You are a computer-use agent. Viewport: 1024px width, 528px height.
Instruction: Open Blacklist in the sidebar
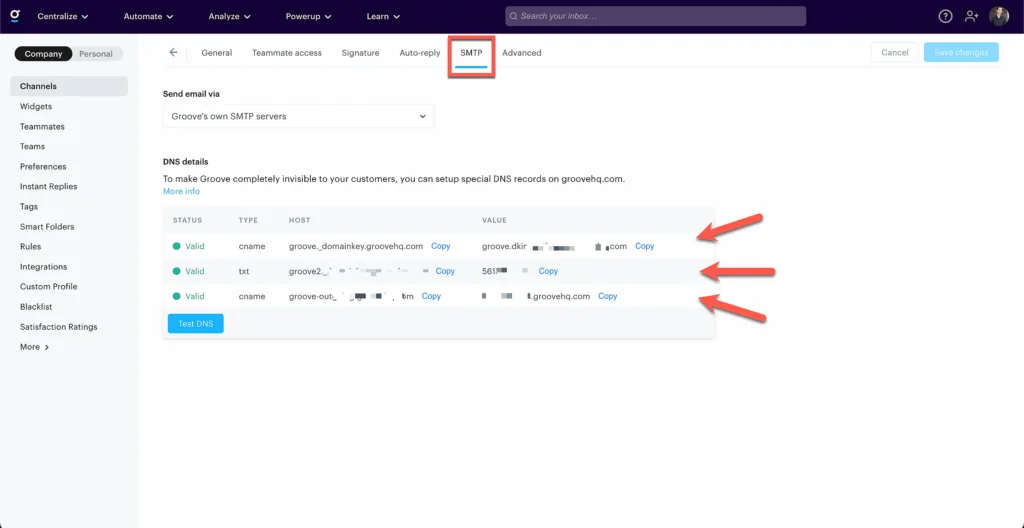[36, 306]
